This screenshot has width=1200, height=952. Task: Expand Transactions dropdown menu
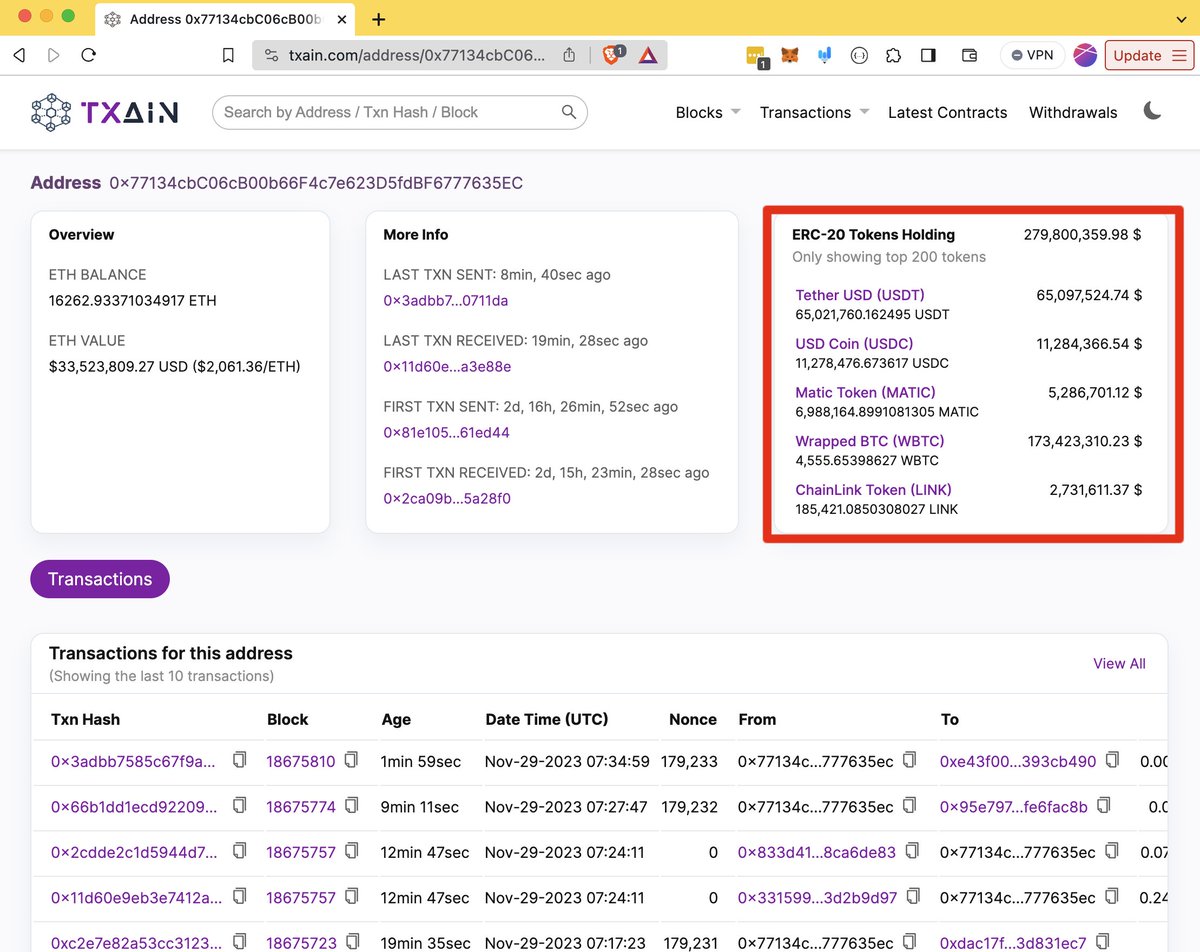(814, 112)
